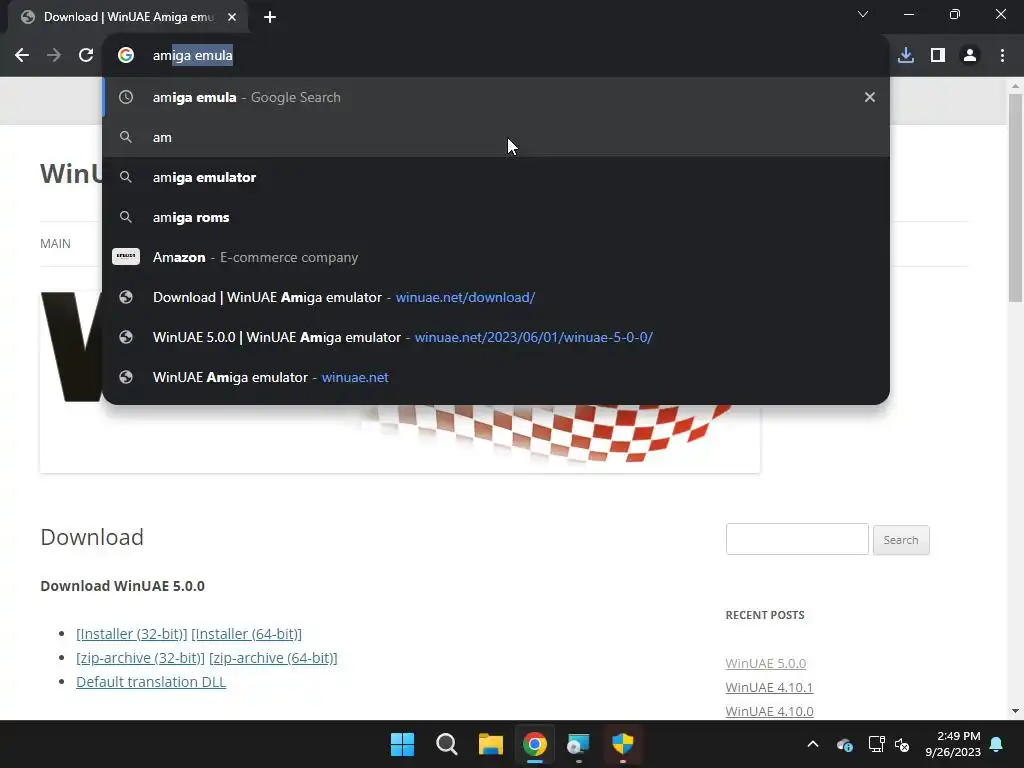Choose the 'amiga emulator' suggestion

click(496, 177)
